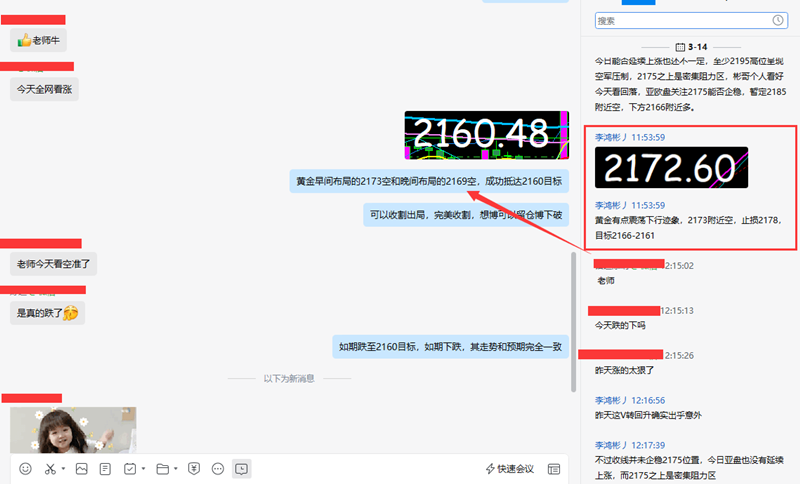Click sender name 李鸿彬 at 12:16:56
This screenshot has height=484, width=800.
pyautogui.click(x=611, y=400)
